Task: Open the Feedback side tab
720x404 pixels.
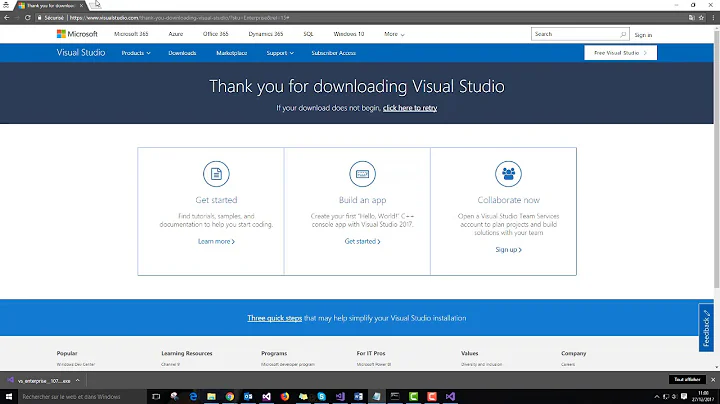Action: [706, 328]
